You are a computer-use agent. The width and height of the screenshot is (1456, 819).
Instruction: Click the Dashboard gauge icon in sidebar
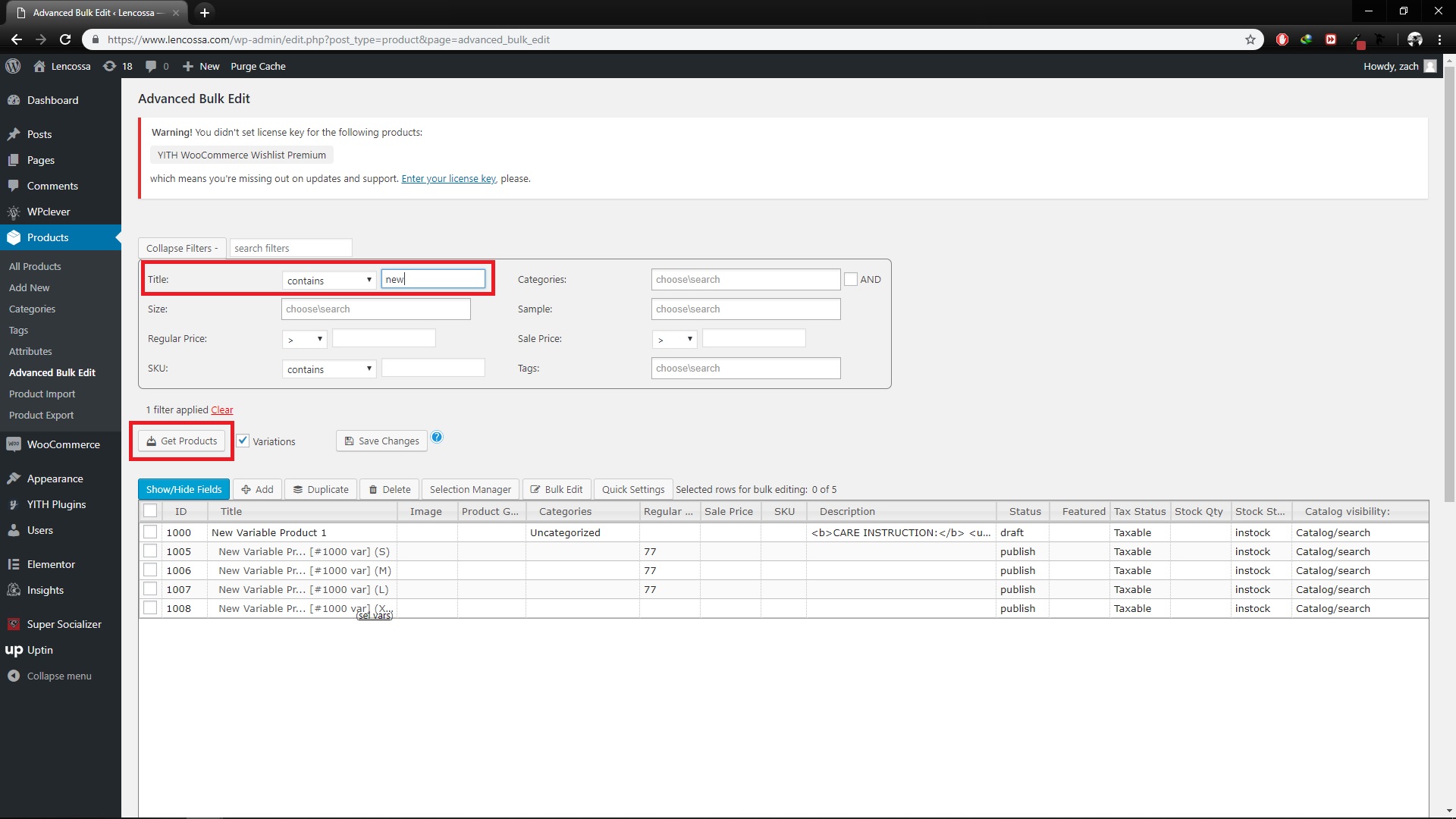tap(14, 100)
